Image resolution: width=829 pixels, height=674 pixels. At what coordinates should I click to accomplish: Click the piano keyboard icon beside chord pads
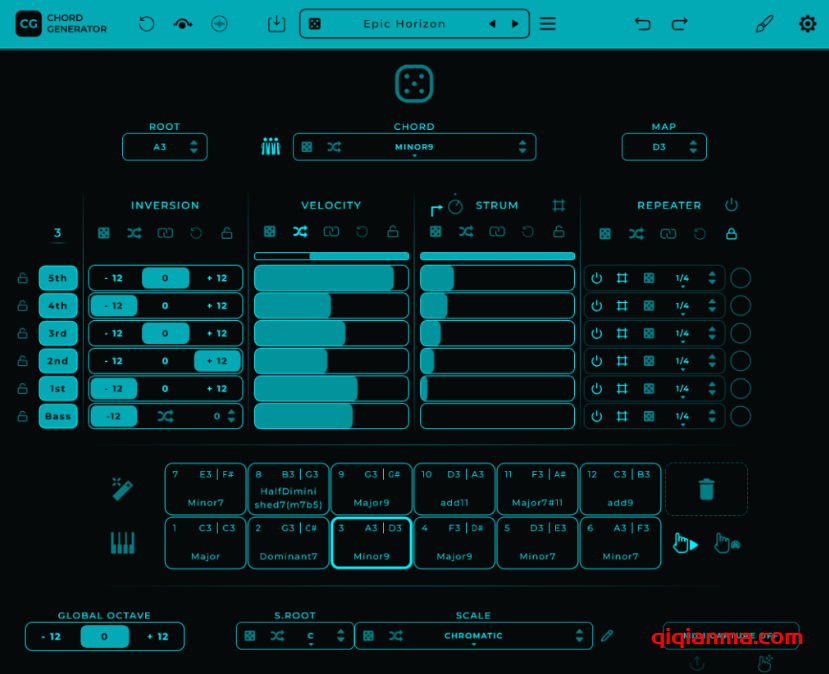[123, 543]
